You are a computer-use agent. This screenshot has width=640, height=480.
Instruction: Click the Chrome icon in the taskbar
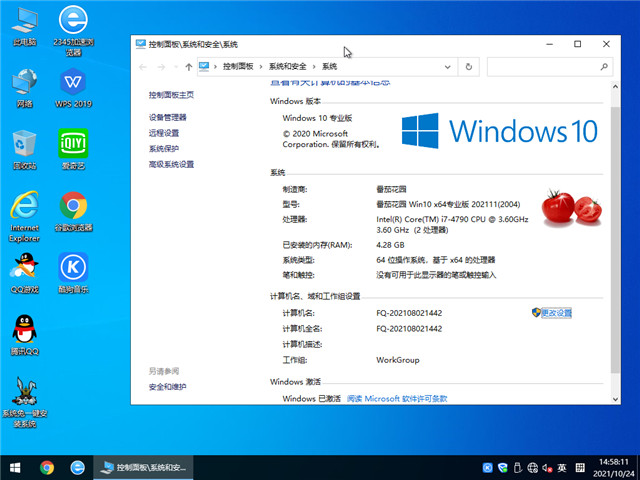pyautogui.click(x=47, y=467)
